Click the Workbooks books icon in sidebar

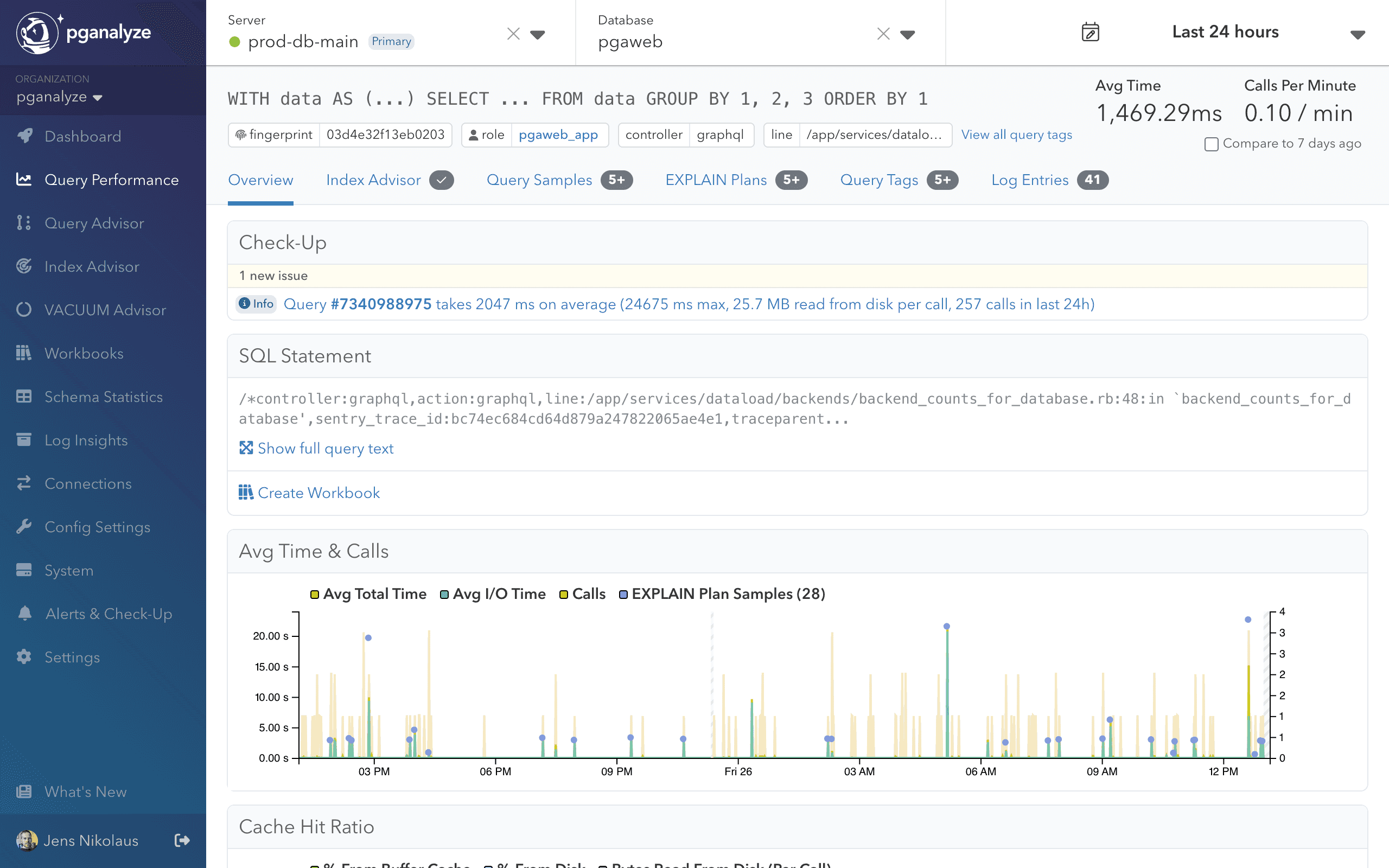(24, 353)
